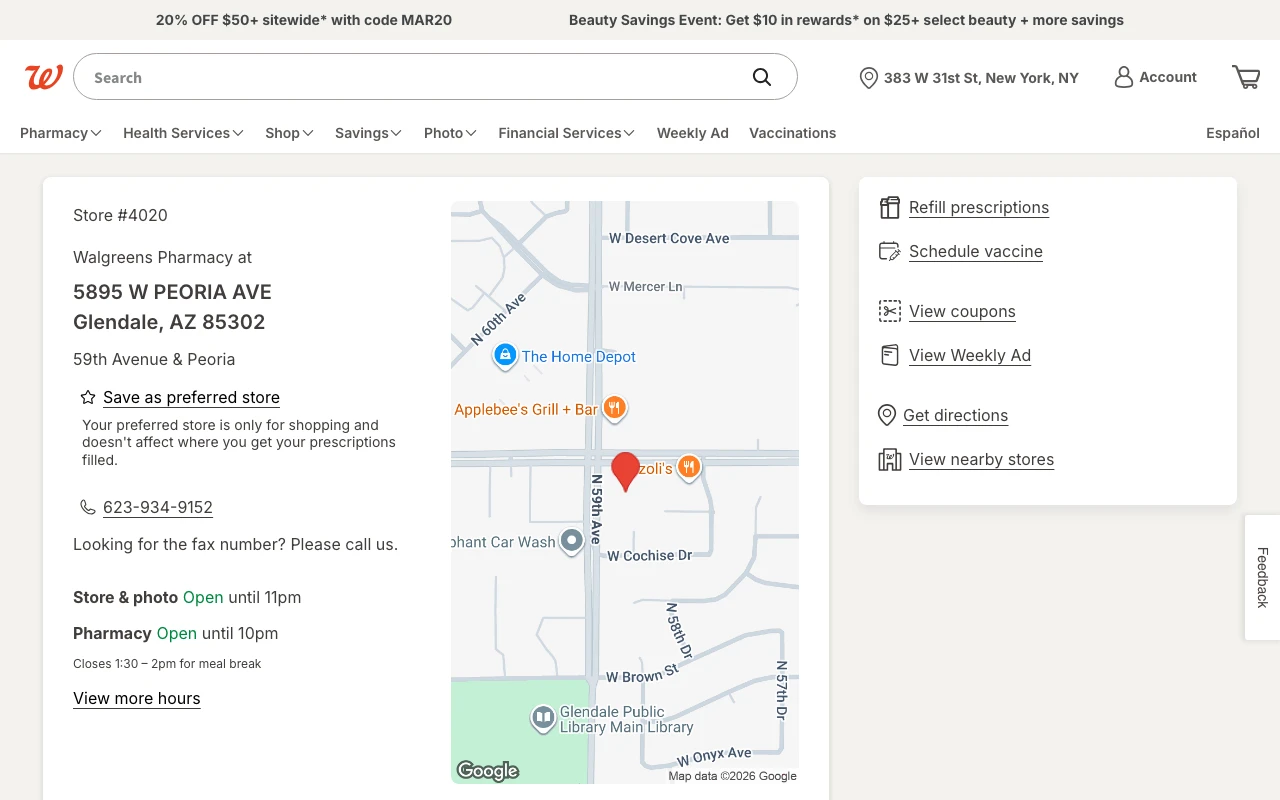Click the red store location pin
This screenshot has height=800, width=1280.
pyautogui.click(x=625, y=470)
